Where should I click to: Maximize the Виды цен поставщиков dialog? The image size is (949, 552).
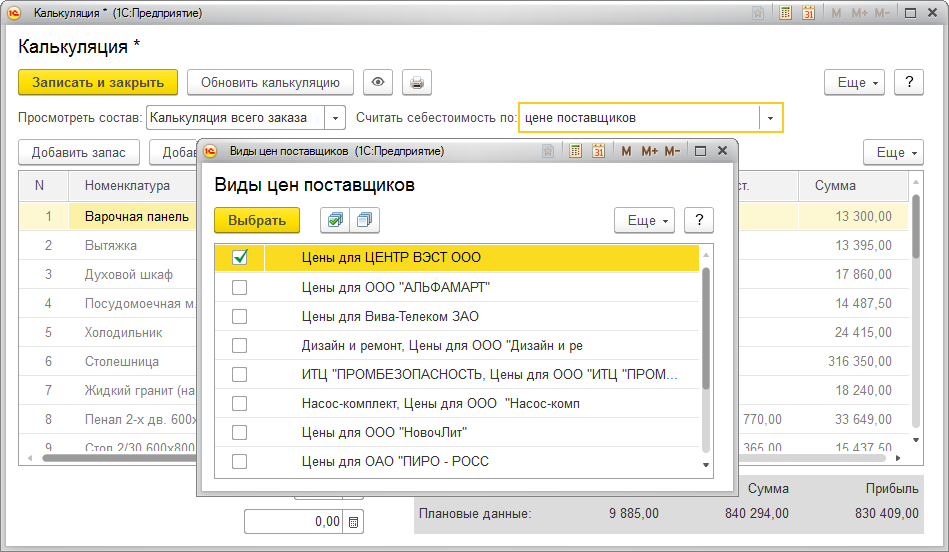click(700, 151)
